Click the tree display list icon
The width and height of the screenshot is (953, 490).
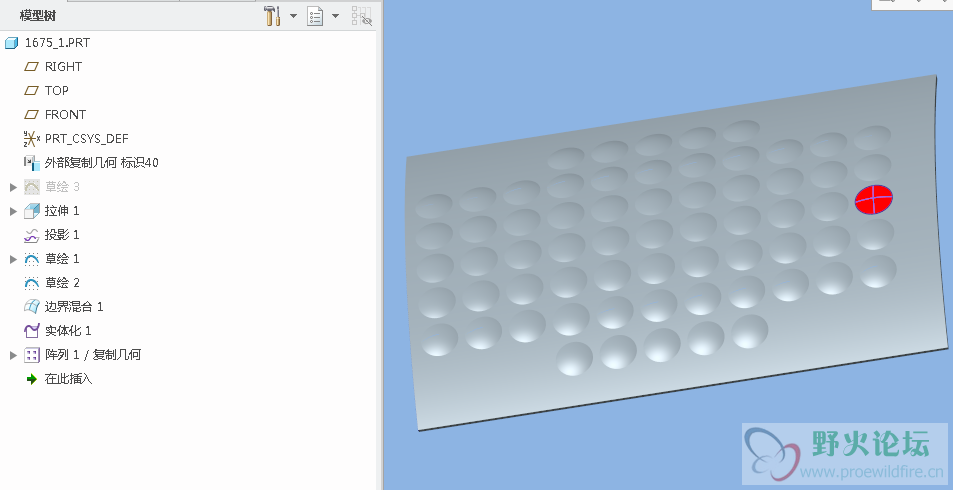(x=315, y=16)
